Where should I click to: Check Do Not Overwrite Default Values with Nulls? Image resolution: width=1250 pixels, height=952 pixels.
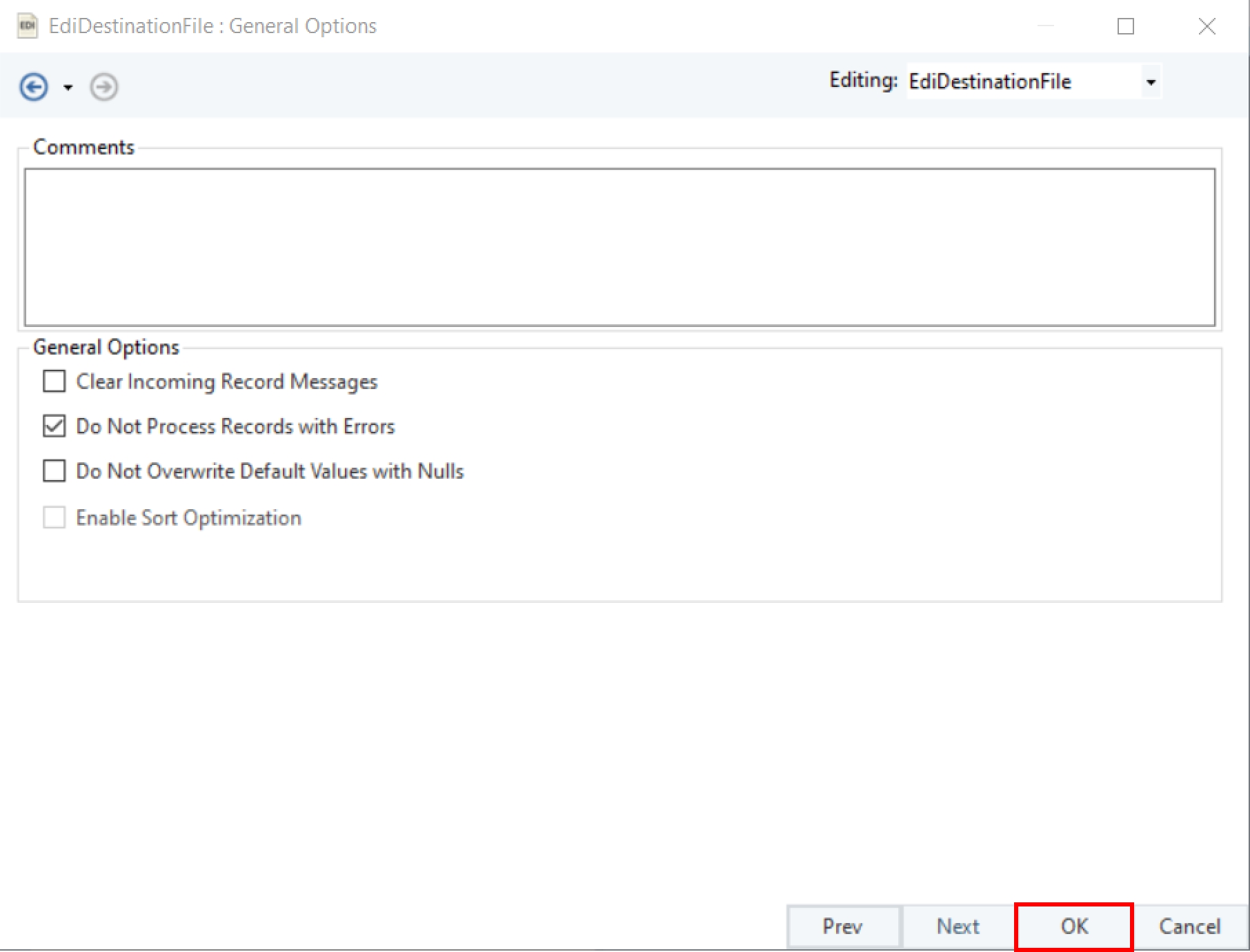54,471
